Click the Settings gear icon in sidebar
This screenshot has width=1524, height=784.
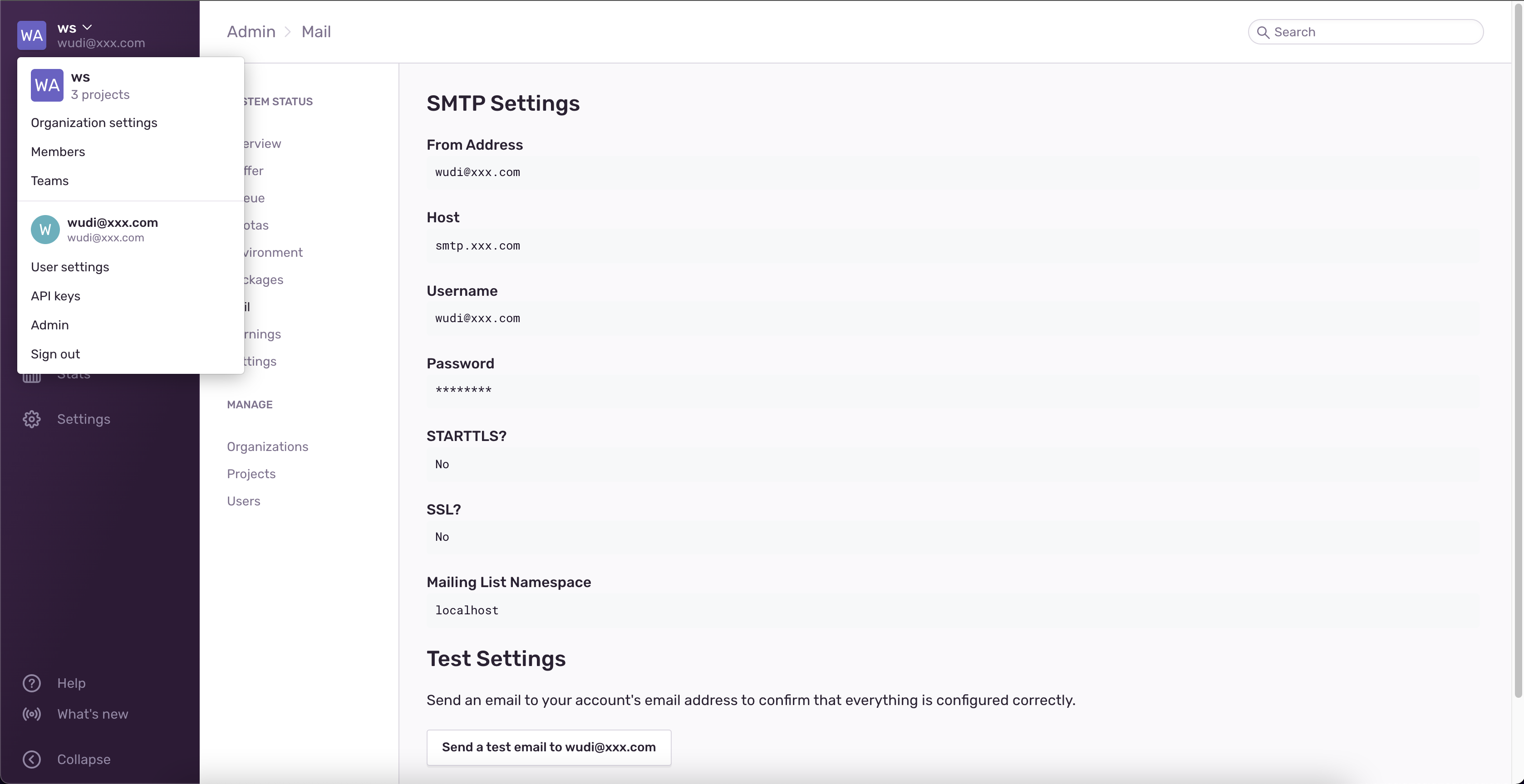coord(32,419)
